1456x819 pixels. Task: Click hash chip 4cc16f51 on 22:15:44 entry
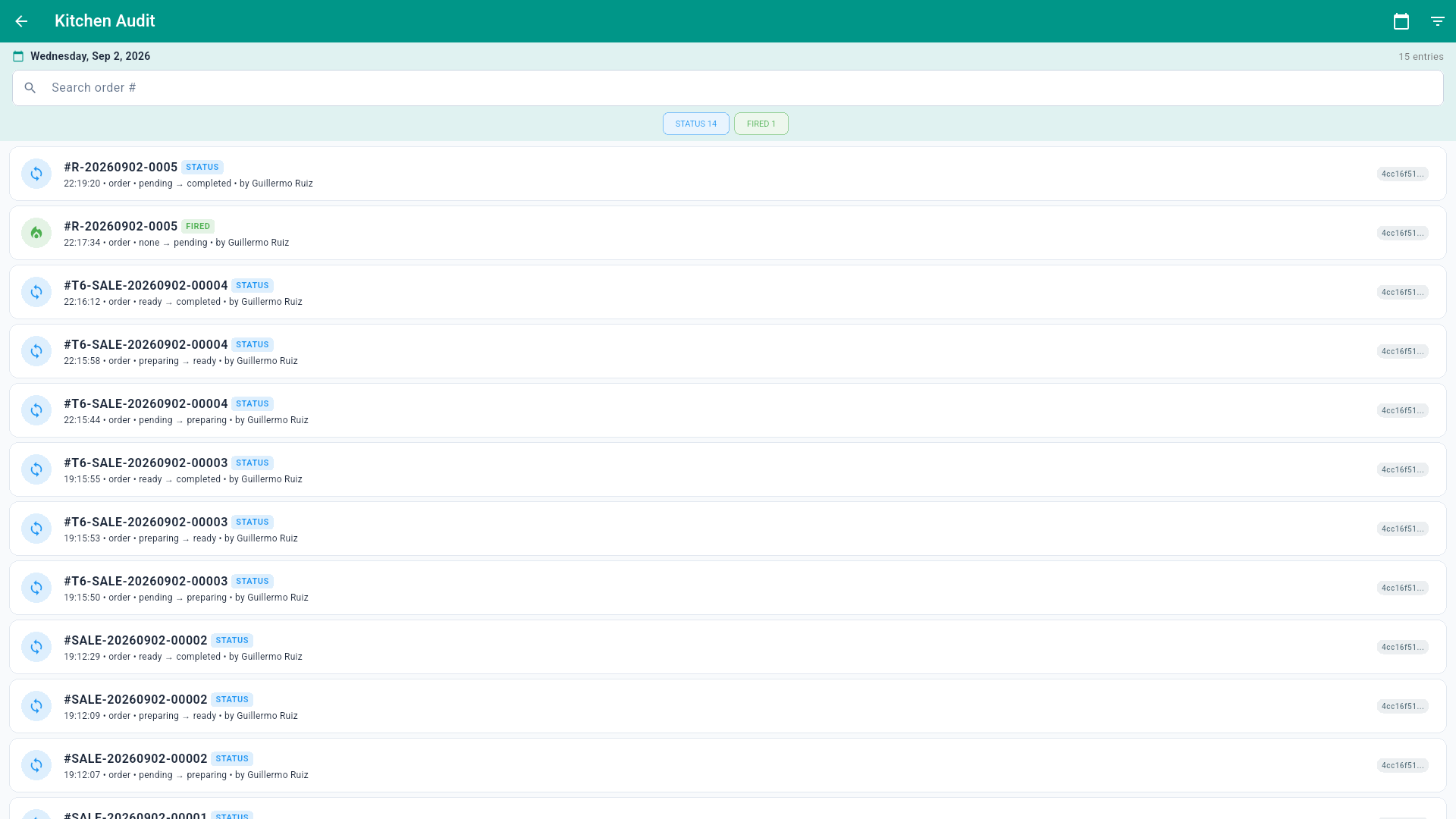coord(1403,410)
